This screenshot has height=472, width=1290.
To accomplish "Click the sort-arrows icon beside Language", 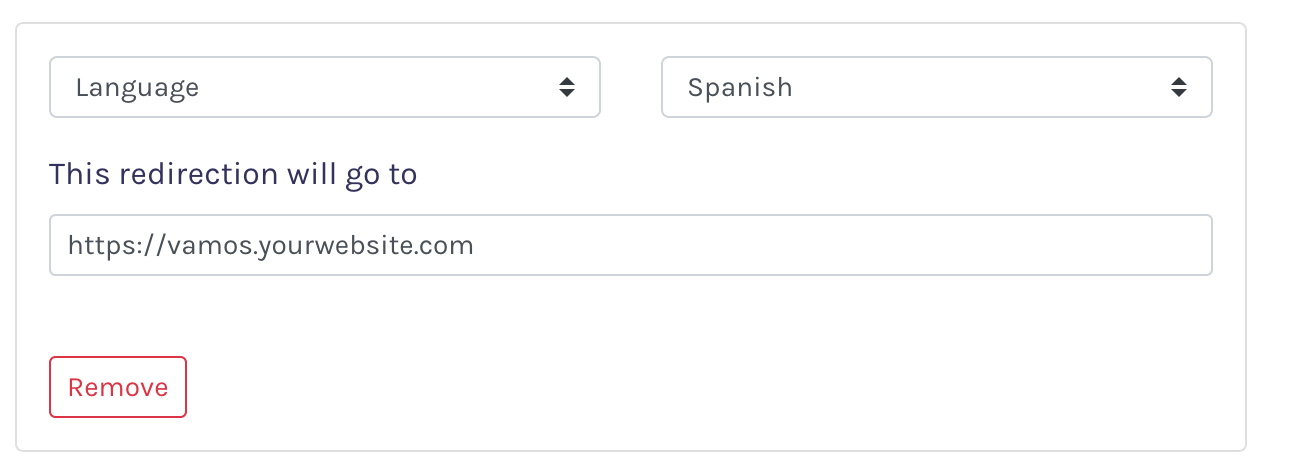I will click(567, 87).
